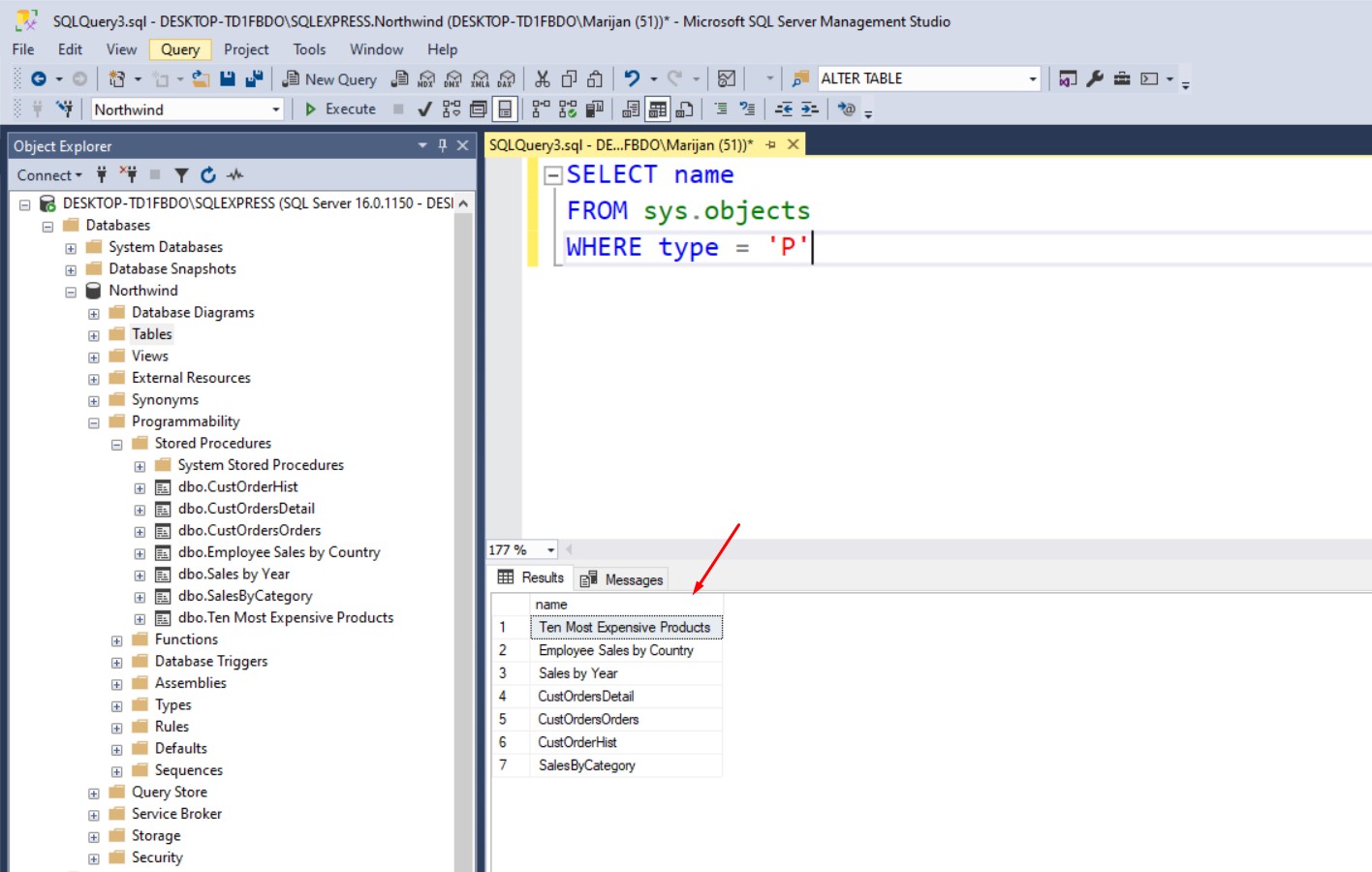Expand the Tables folder node
The width and height of the screenshot is (1372, 872).
click(x=94, y=335)
